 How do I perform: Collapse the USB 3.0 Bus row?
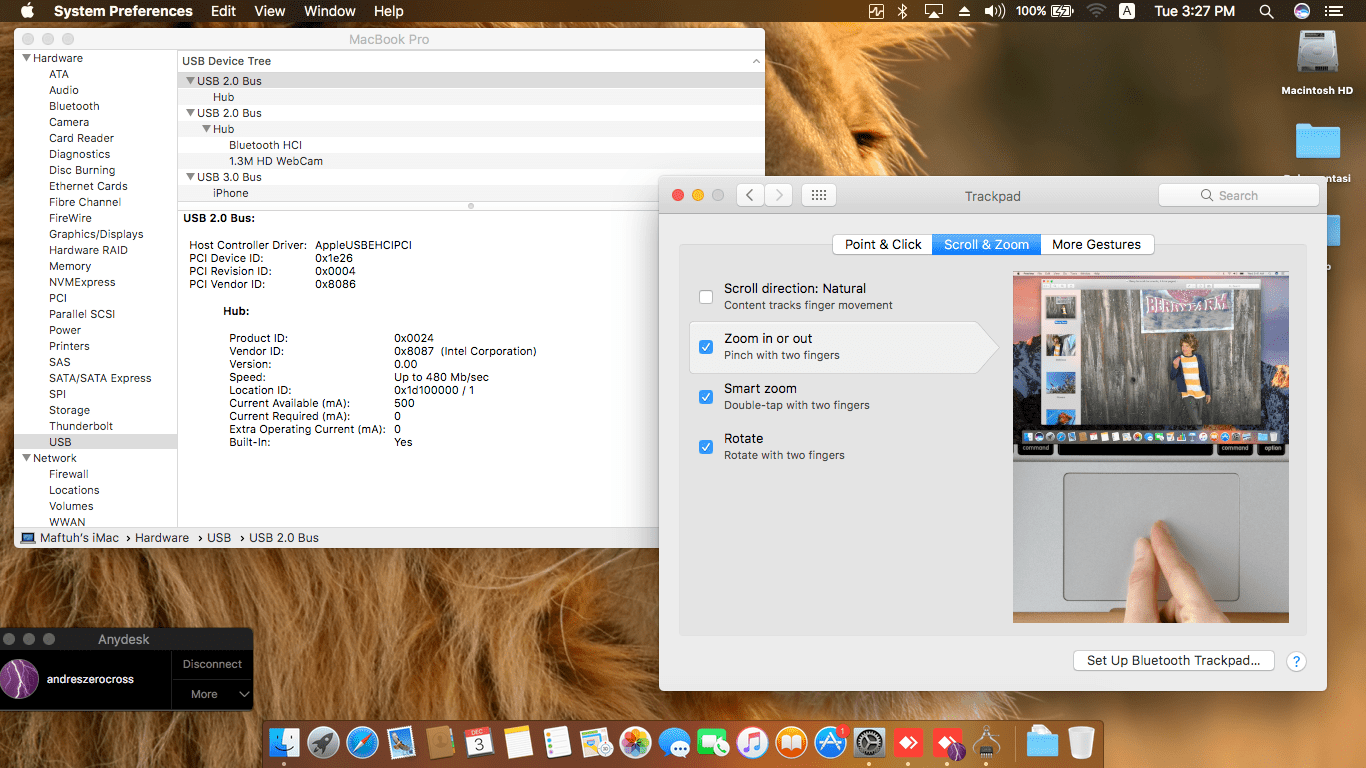pos(190,177)
